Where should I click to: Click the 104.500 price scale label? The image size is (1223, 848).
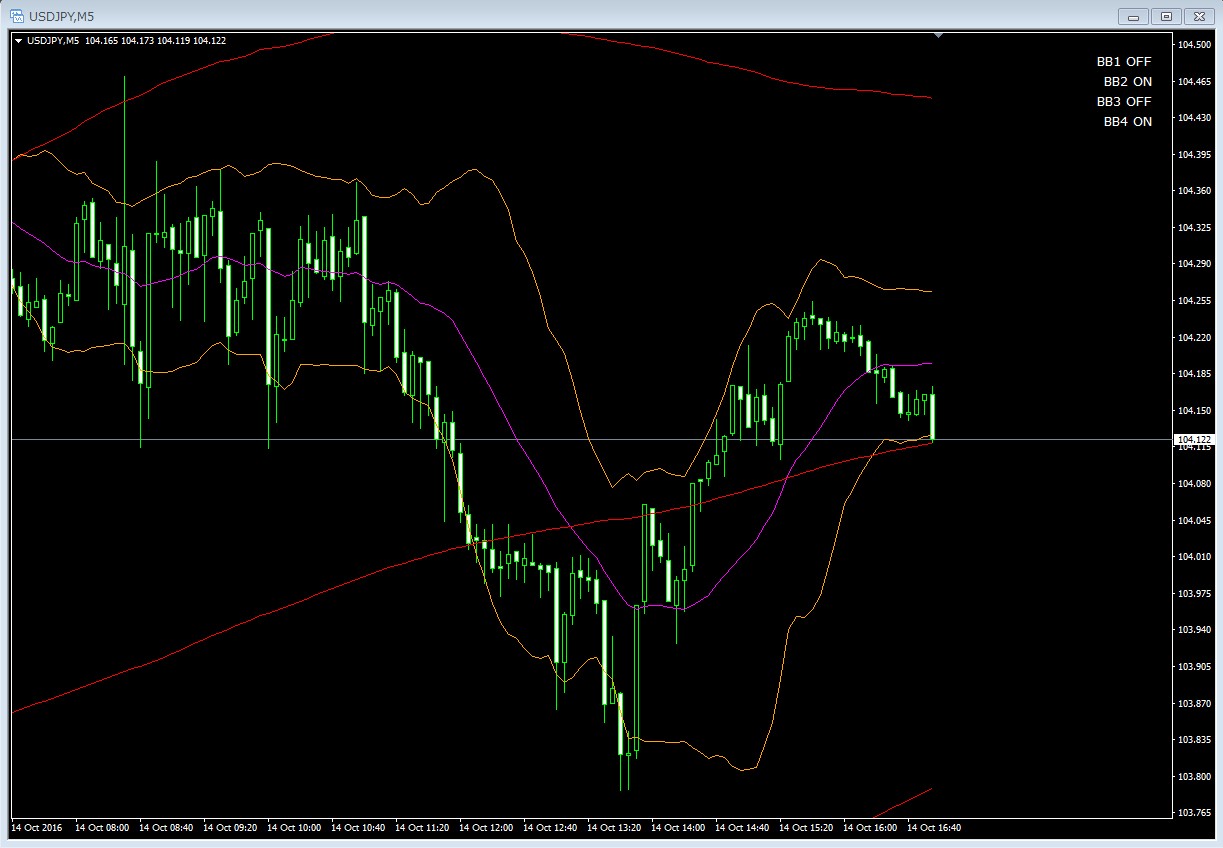(1194, 45)
